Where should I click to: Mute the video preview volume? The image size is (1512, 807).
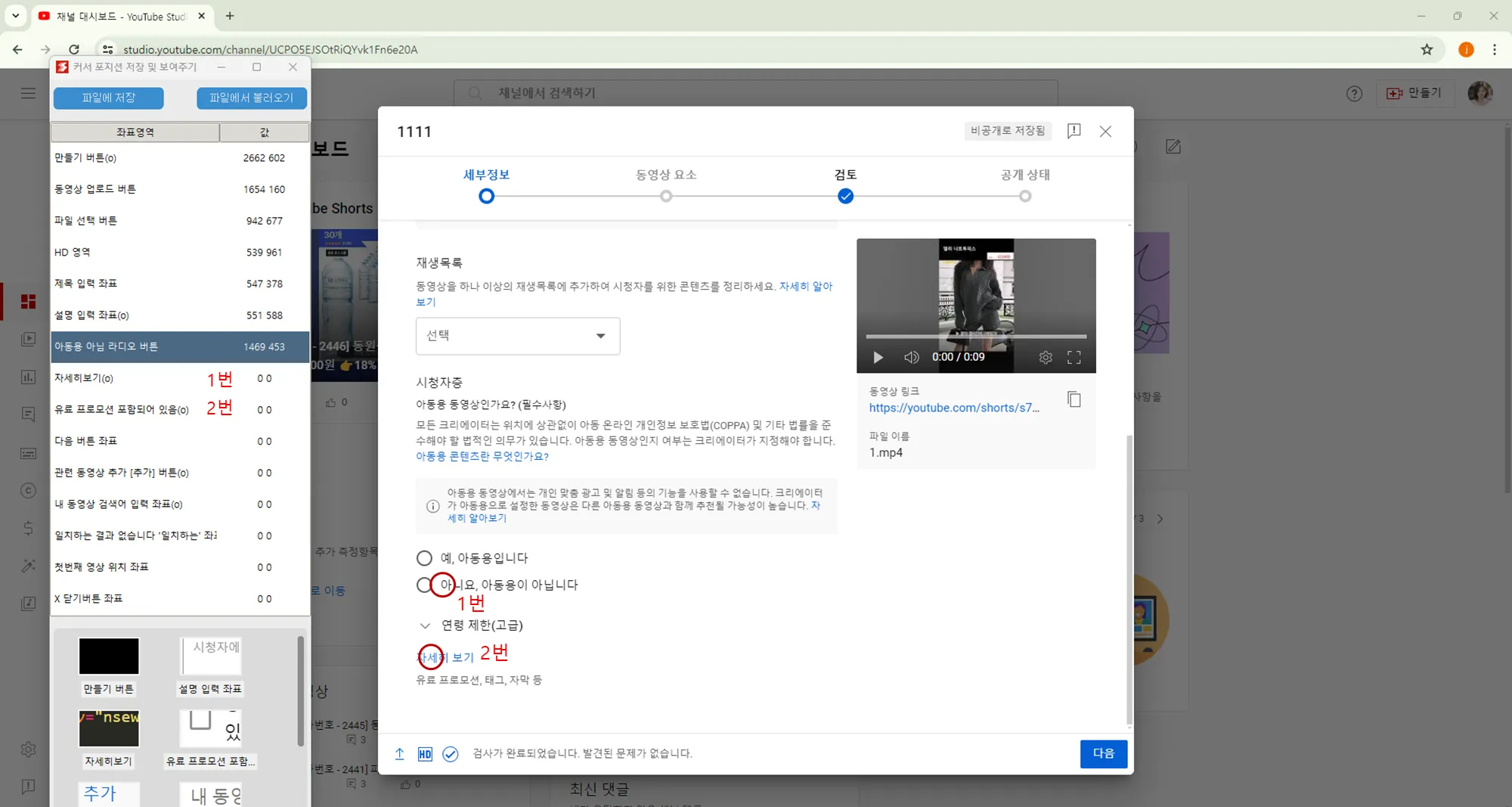pyautogui.click(x=912, y=357)
